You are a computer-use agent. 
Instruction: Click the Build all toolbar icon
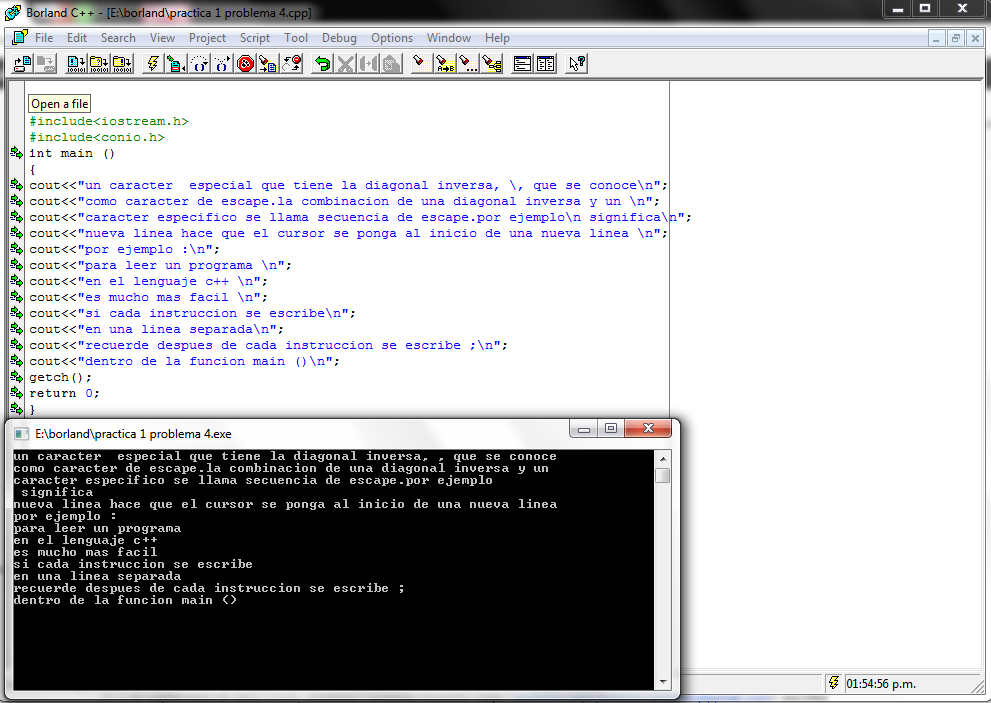point(121,63)
